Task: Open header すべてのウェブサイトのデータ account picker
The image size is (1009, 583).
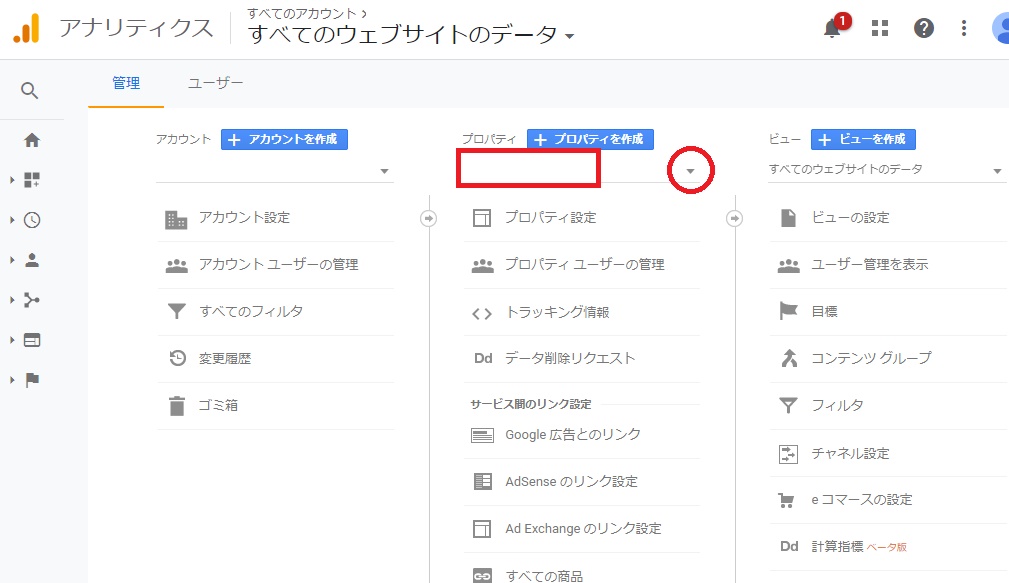Action: (x=411, y=34)
